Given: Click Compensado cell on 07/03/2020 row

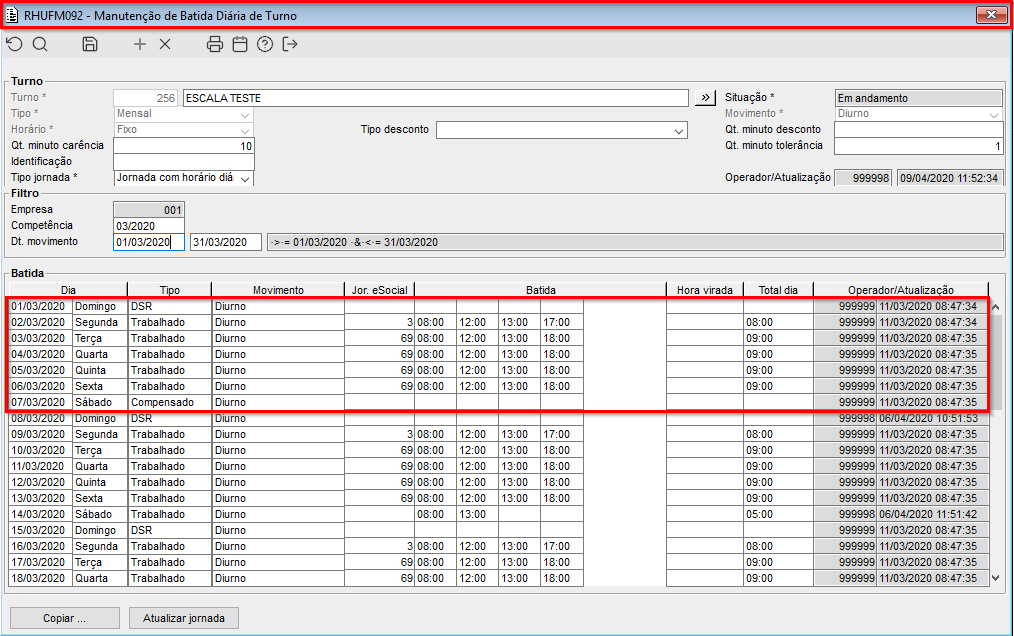Looking at the screenshot, I should 169,402.
